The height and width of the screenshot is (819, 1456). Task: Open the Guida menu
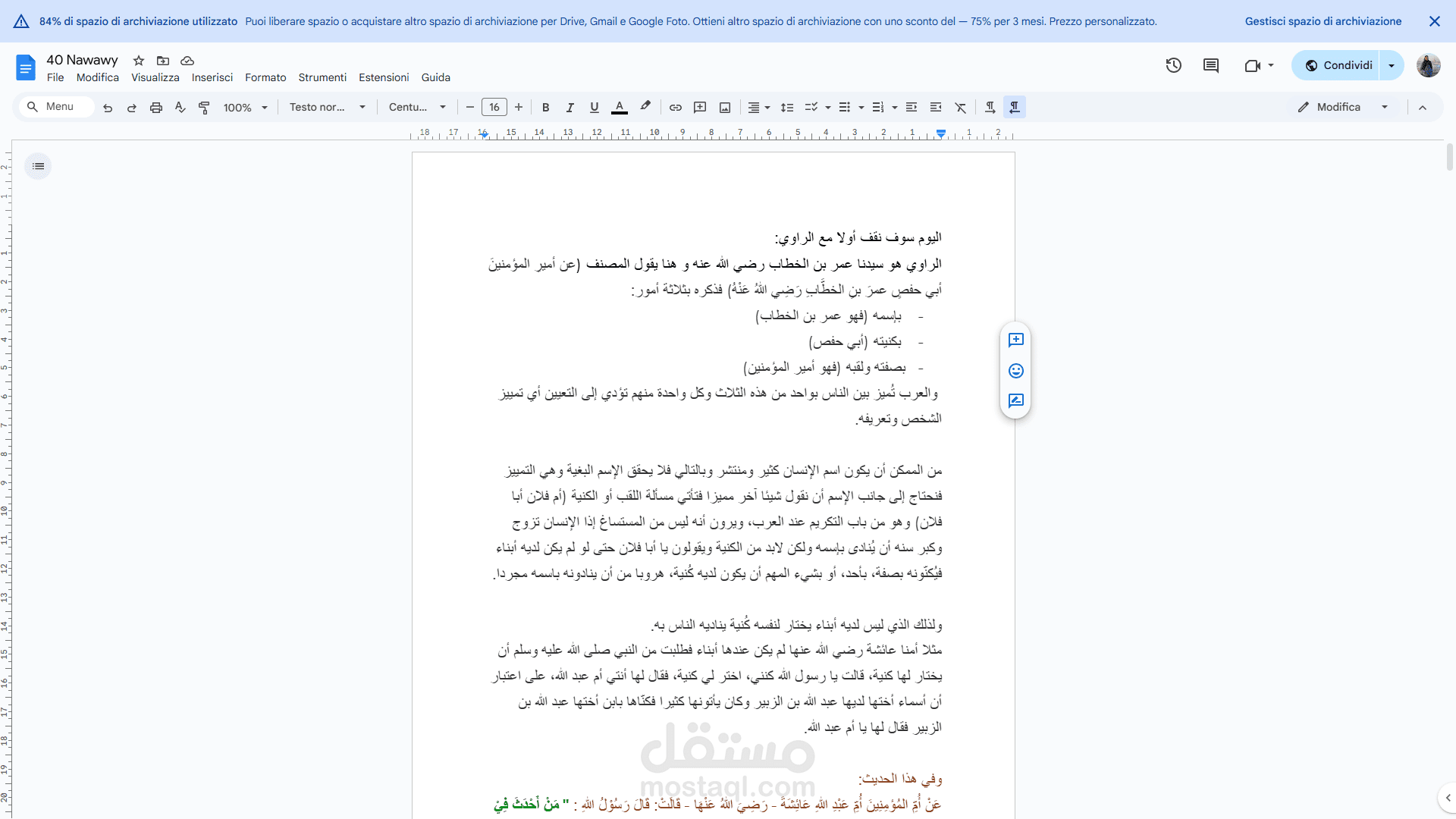pyautogui.click(x=436, y=77)
